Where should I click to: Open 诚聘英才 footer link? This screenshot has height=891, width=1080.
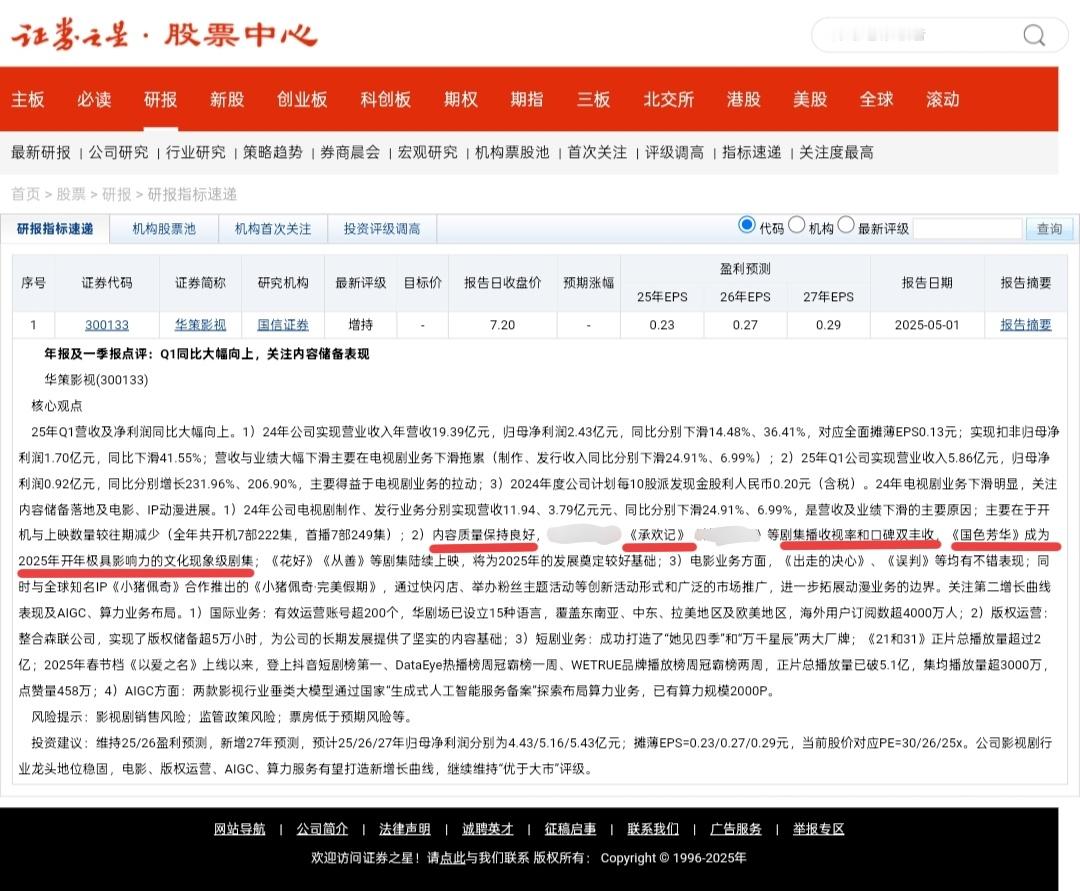(x=488, y=829)
